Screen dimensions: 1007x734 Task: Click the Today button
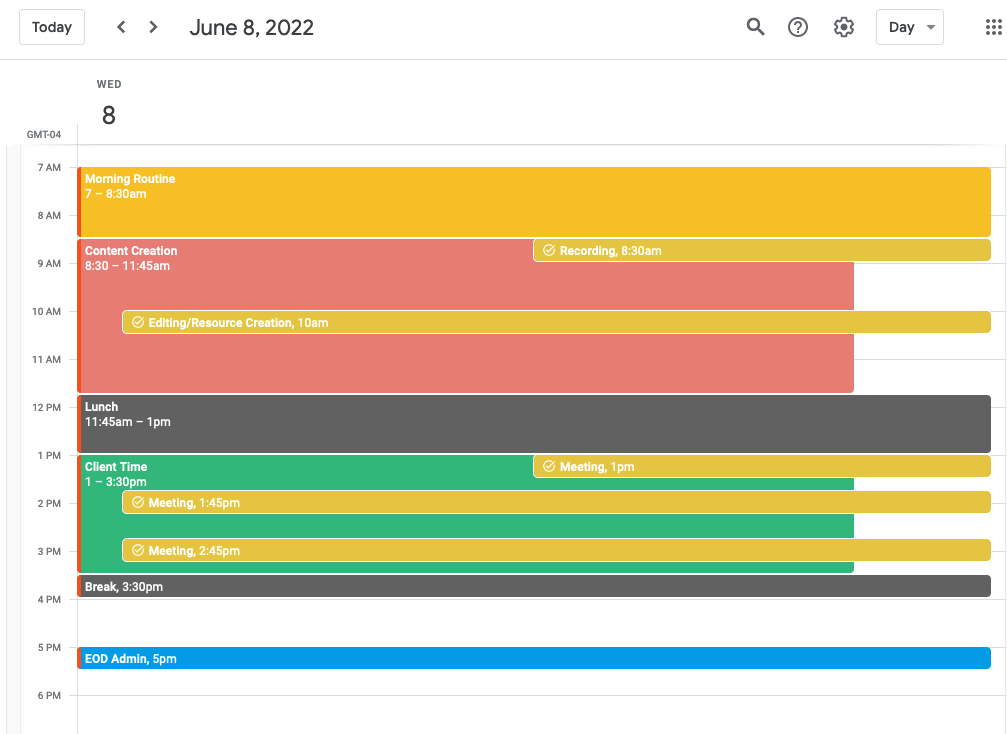(52, 27)
